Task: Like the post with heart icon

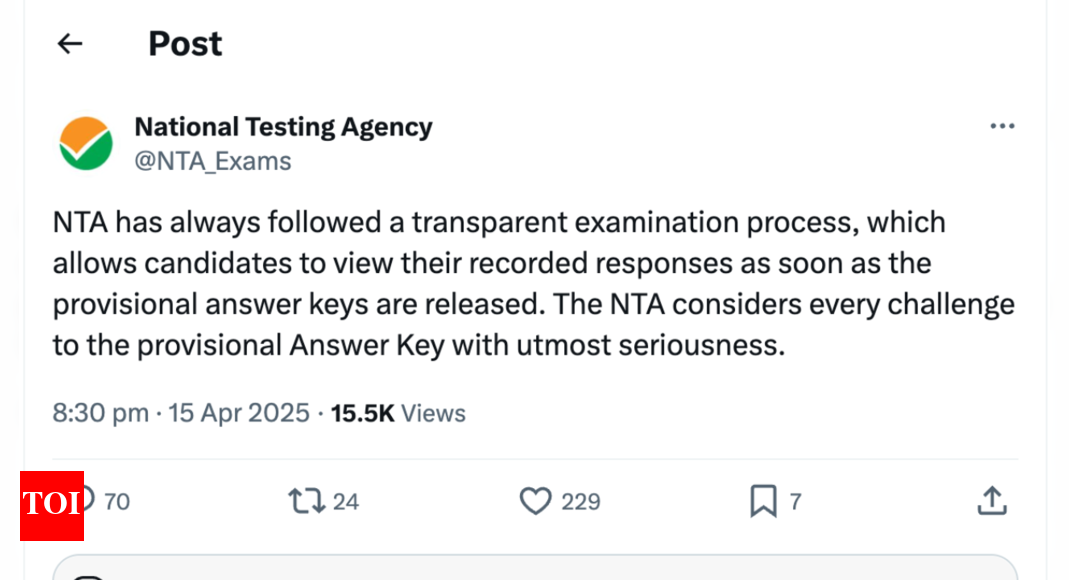Action: pos(535,501)
